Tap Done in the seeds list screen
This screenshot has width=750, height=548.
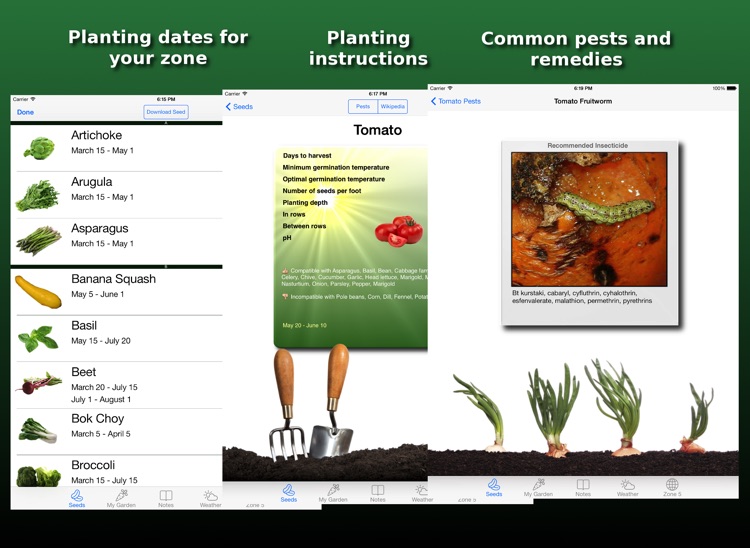[x=25, y=112]
